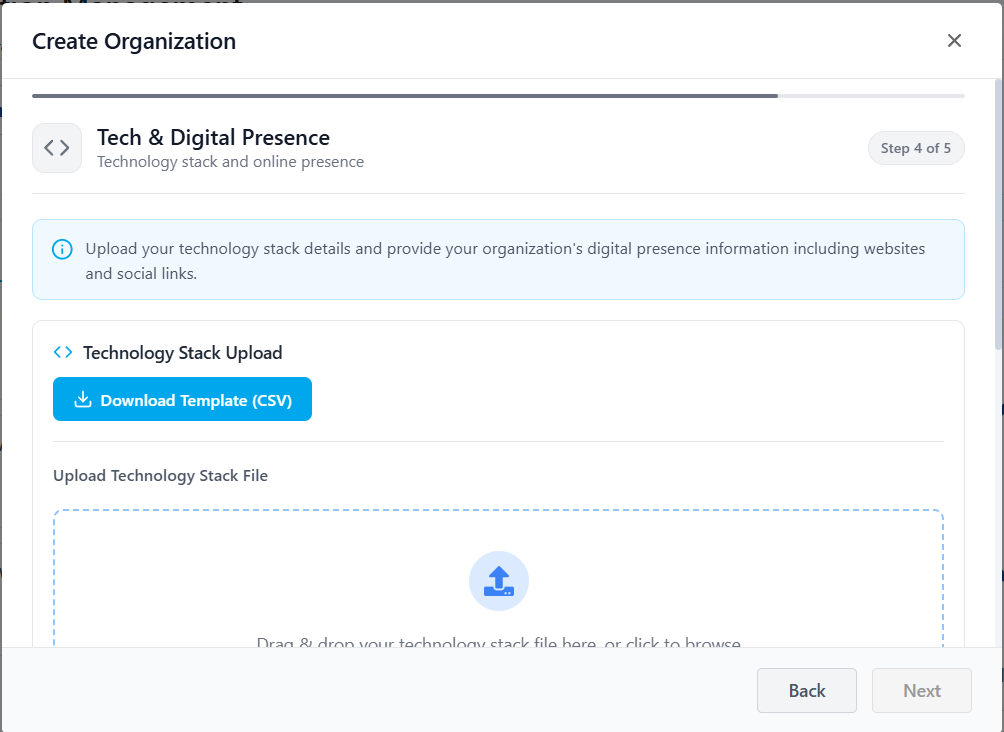Image resolution: width=1004 pixels, height=732 pixels.
Task: Click the upload instructions info text
Action: coord(505,261)
